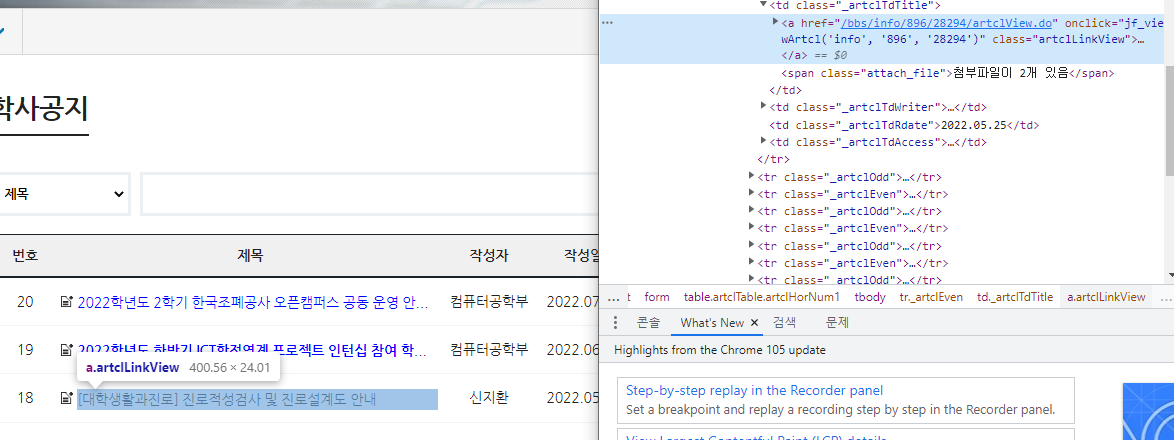Open the drawer's three-dot more tools menu

coord(615,323)
